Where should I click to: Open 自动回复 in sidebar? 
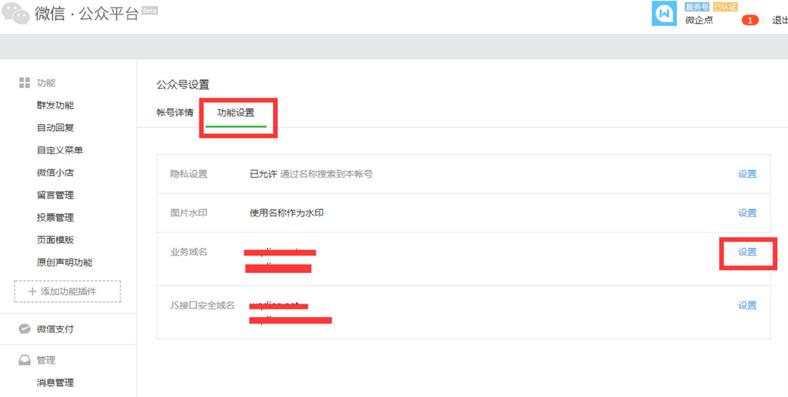click(x=55, y=128)
